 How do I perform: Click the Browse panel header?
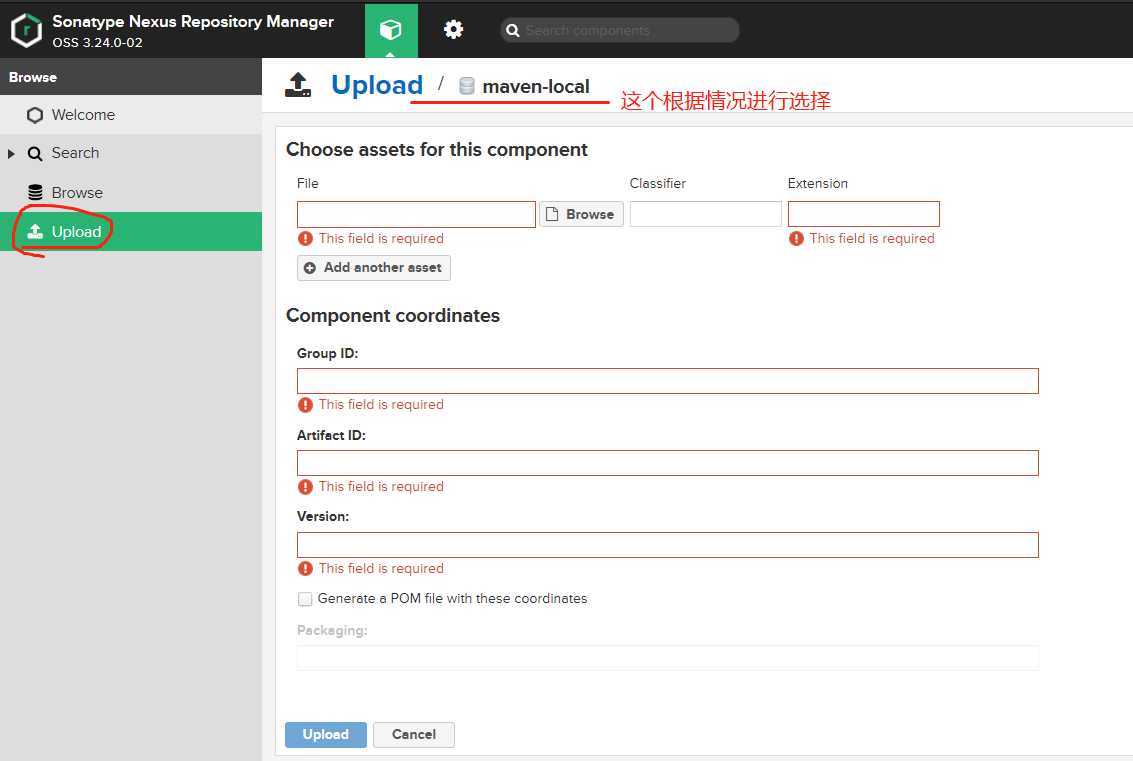point(131,77)
